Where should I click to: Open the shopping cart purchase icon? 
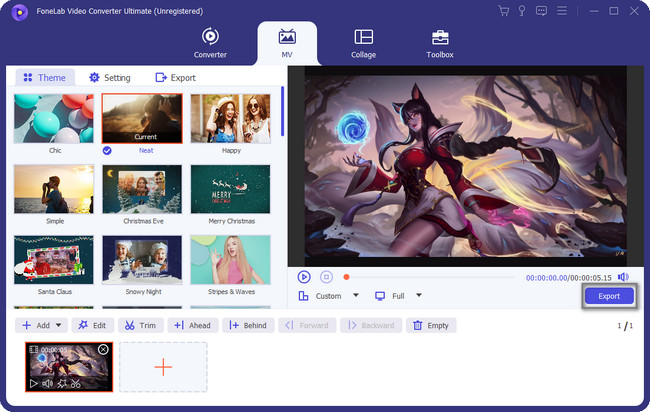coord(504,11)
